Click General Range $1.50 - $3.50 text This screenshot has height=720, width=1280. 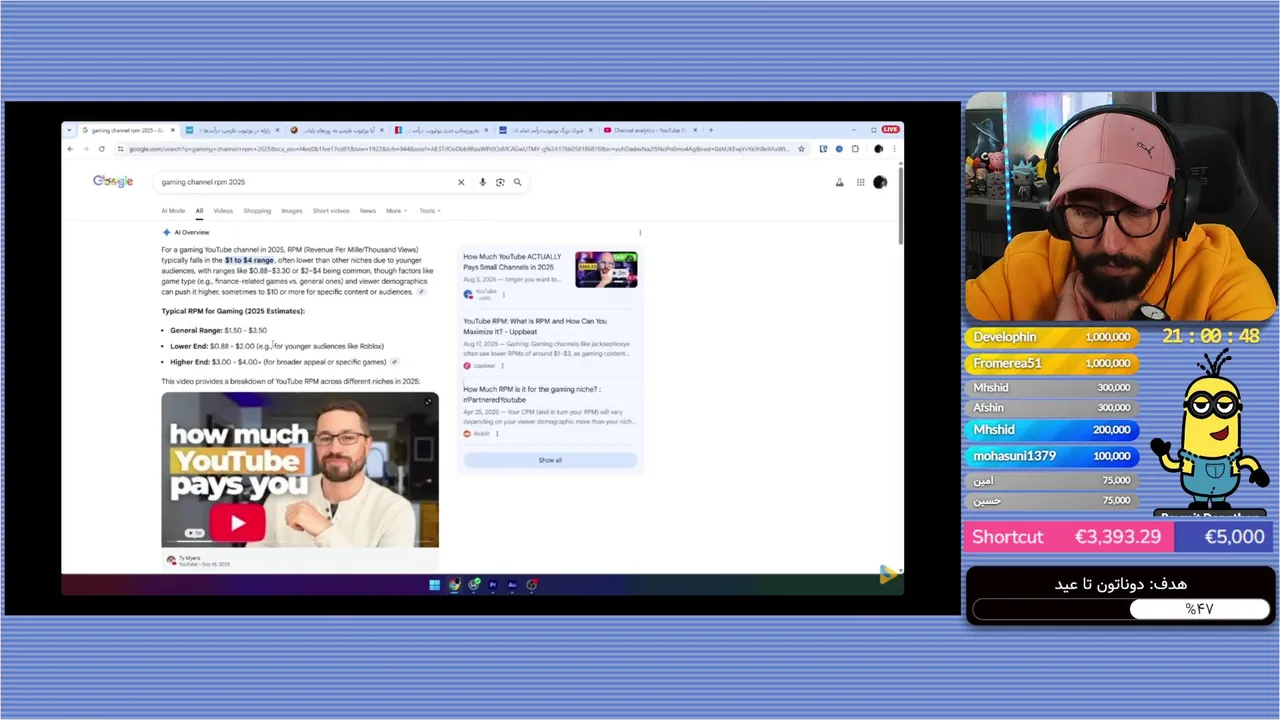(x=218, y=330)
